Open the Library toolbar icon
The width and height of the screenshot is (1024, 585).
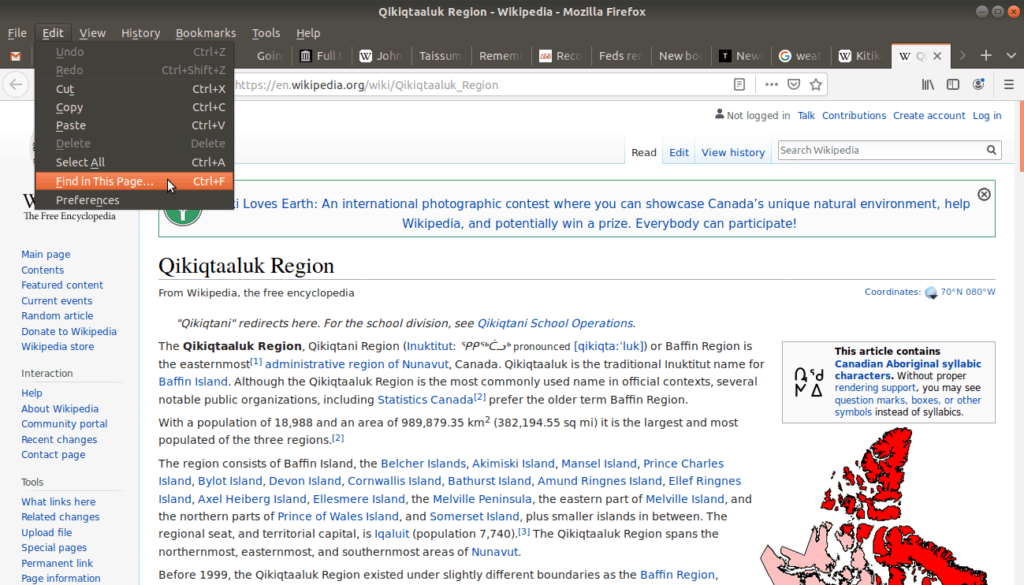tap(928, 84)
